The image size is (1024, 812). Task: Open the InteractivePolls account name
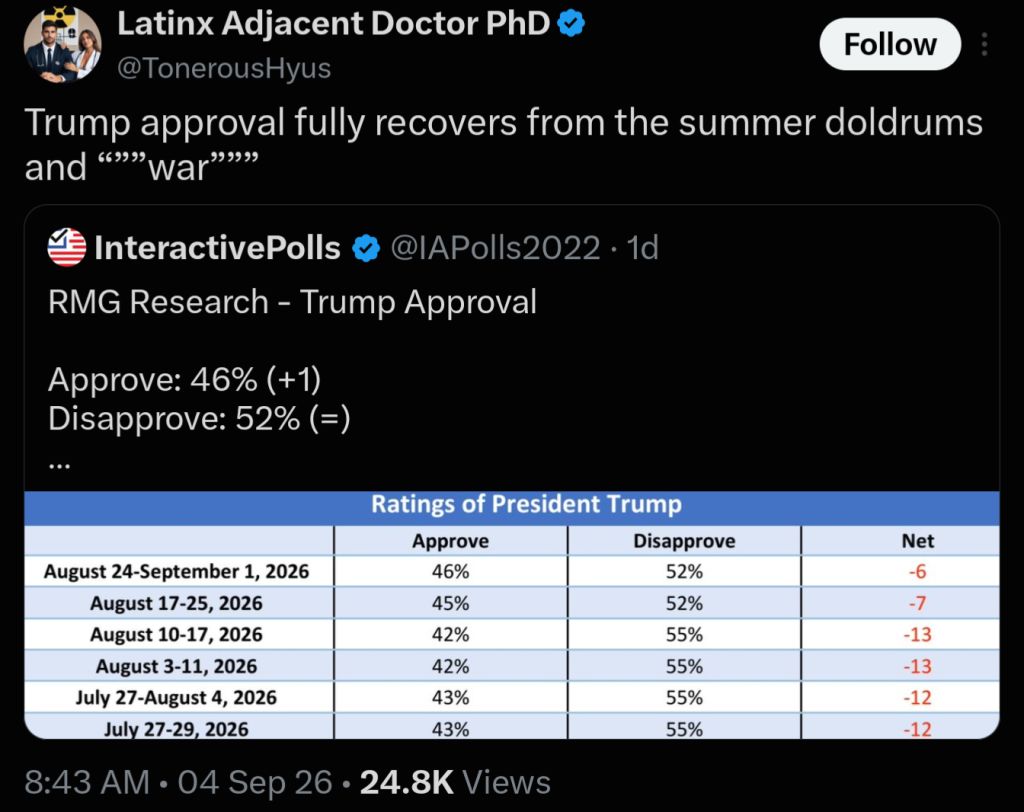coord(217,248)
